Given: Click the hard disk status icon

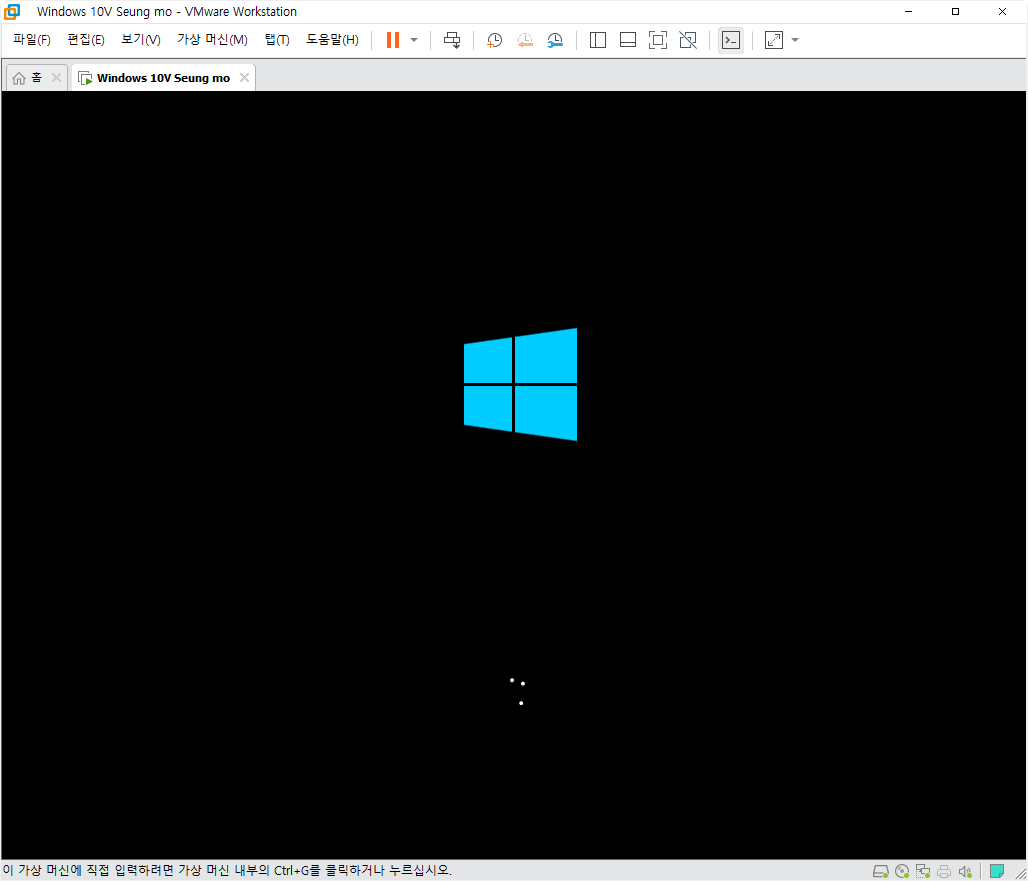Looking at the screenshot, I should tap(880, 871).
